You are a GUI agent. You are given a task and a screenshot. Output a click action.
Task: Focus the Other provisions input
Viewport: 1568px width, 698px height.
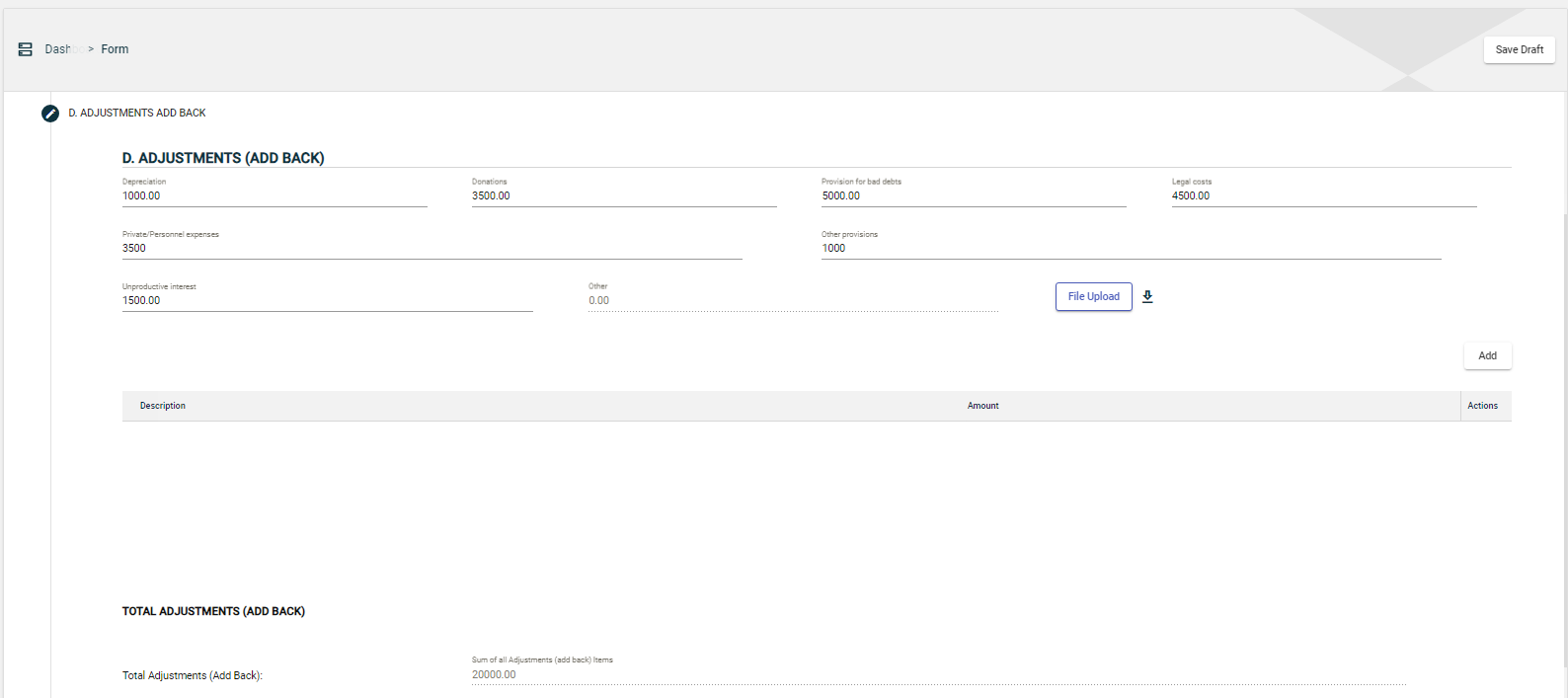pyautogui.click(x=1131, y=249)
